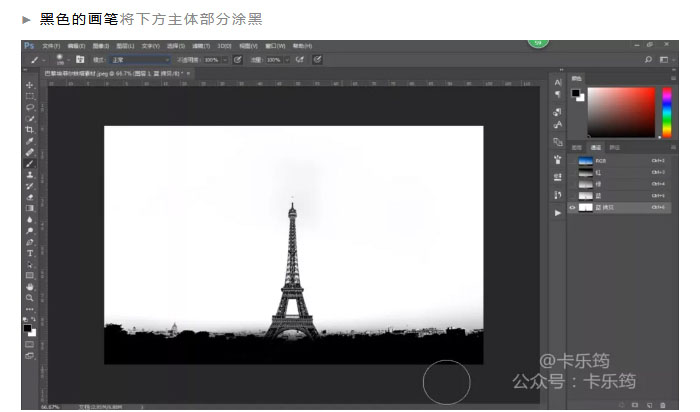Select the Eyedropper tool
The height and width of the screenshot is (412, 700).
tap(29, 141)
